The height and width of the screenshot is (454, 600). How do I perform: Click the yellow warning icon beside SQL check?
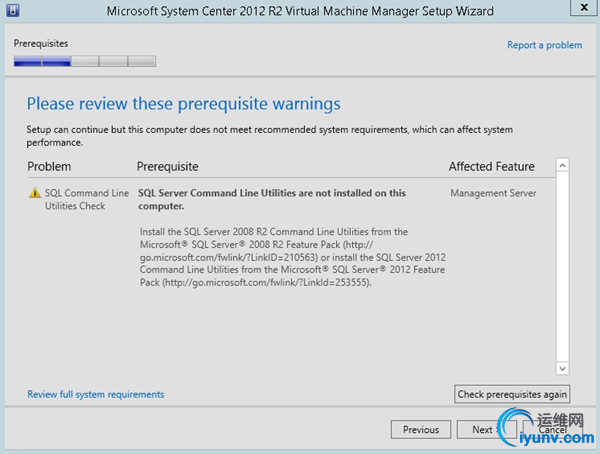(35, 193)
